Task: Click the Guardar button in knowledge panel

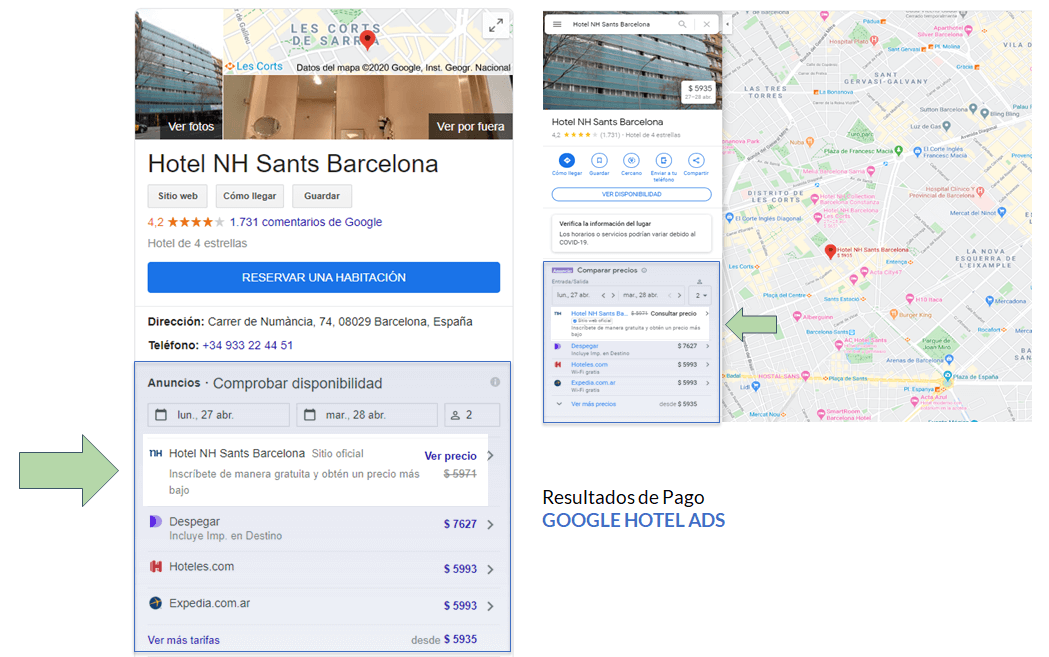Action: click(x=322, y=196)
